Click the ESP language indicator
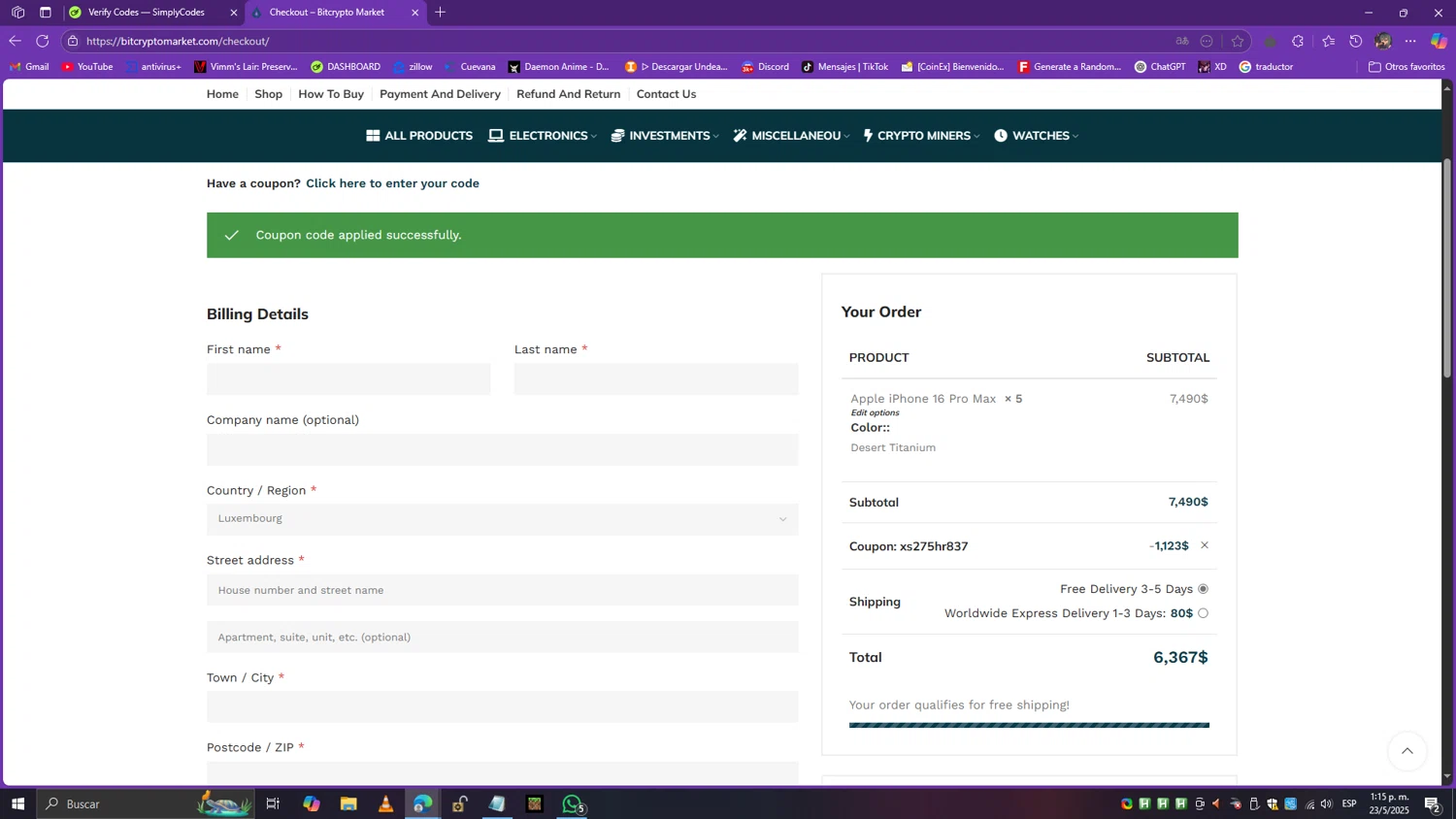 coord(1349,803)
